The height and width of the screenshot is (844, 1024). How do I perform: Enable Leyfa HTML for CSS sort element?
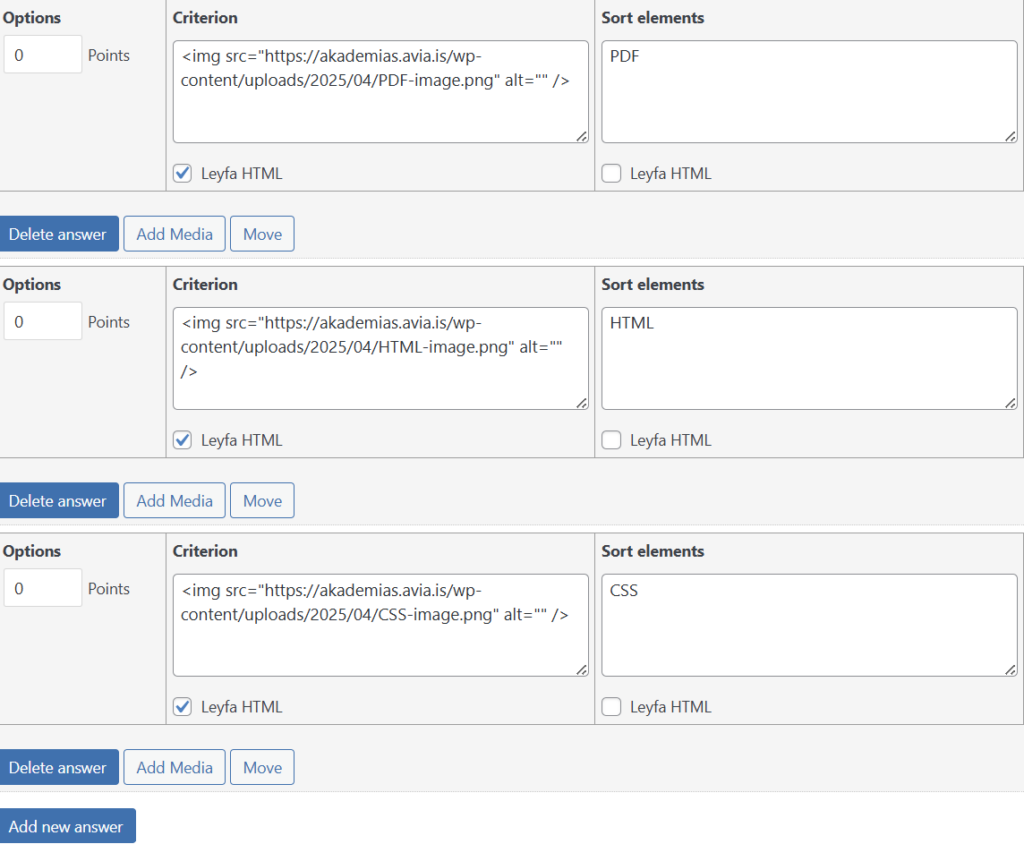coord(611,707)
